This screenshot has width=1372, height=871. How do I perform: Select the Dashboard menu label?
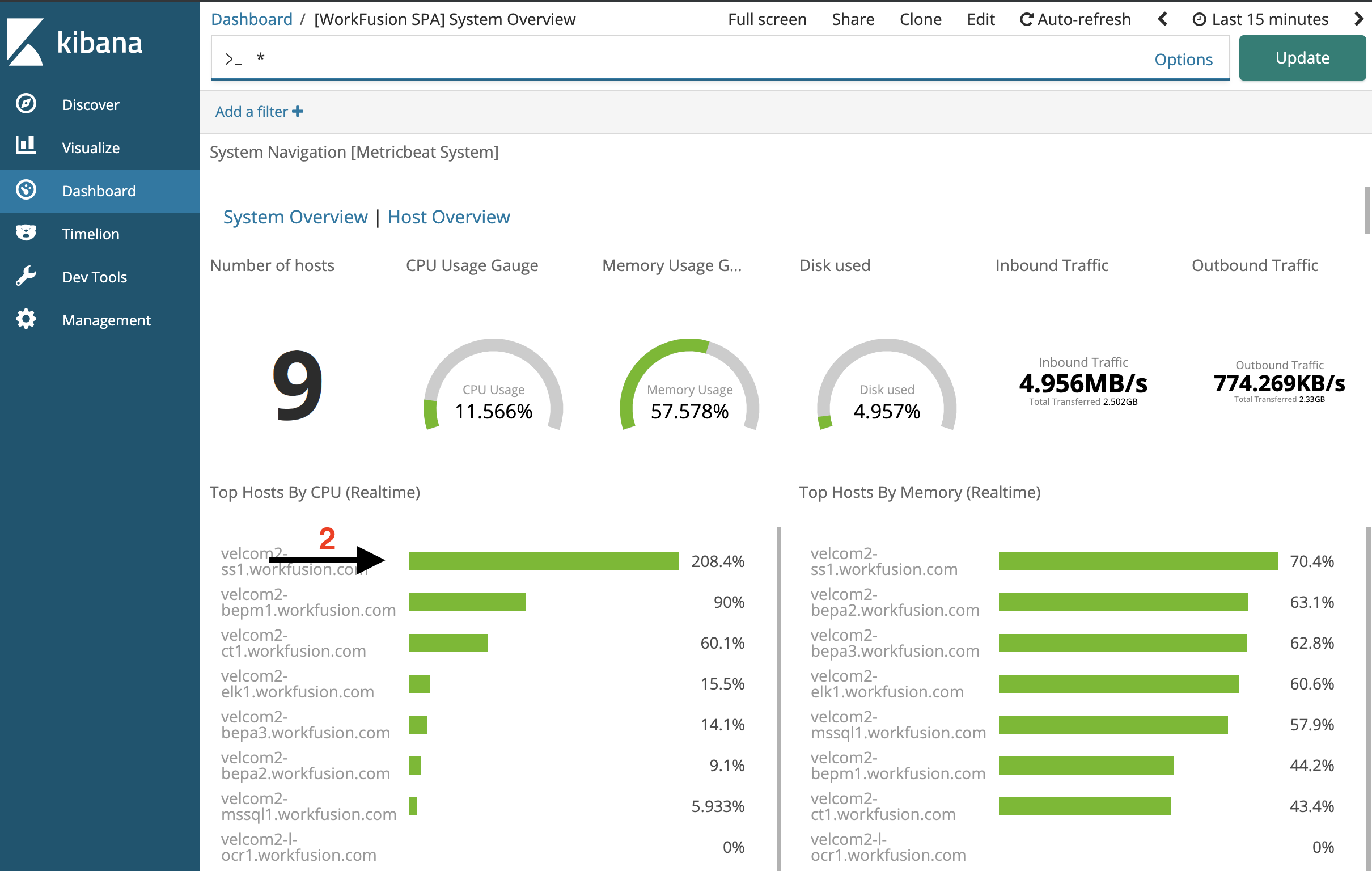[x=99, y=191]
